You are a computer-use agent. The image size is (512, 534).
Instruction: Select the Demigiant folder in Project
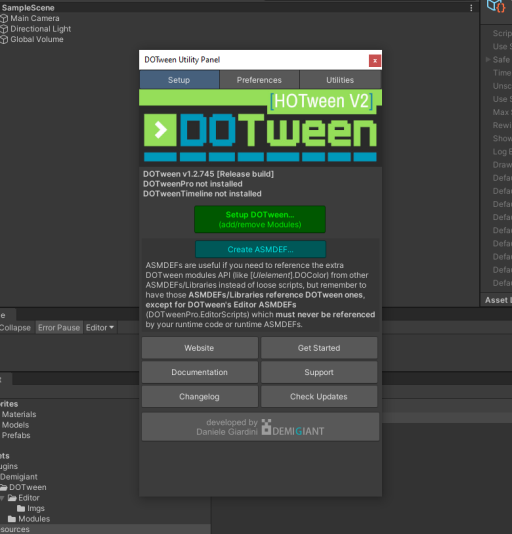[x=19, y=477]
